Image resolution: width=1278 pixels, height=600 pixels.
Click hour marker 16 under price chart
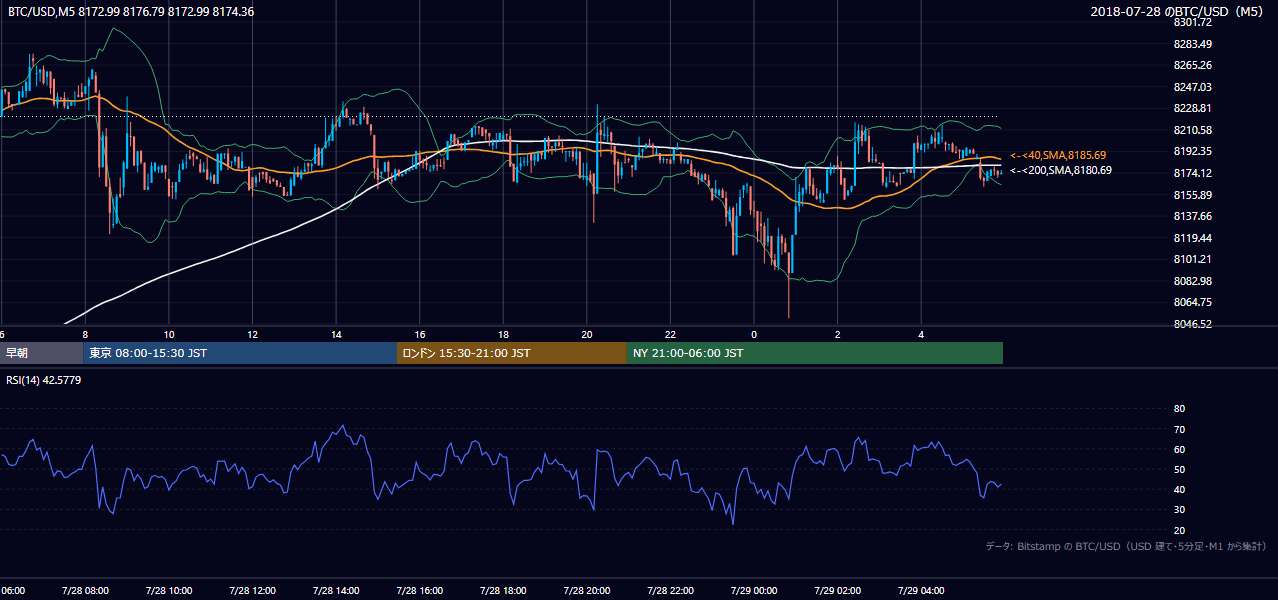tap(421, 334)
